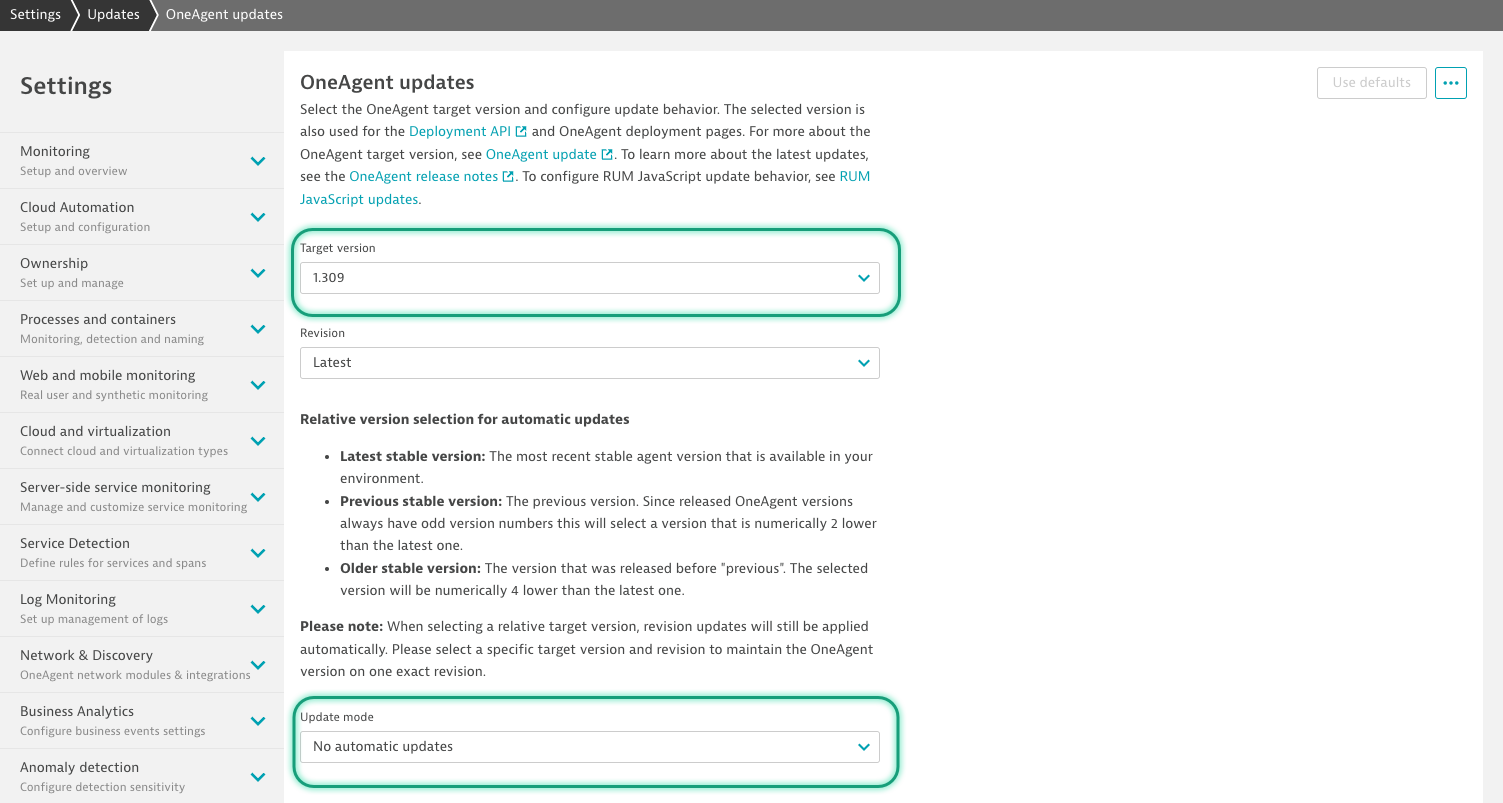Click the chevron icon on Update mode field
The width and height of the screenshot is (1503, 803).
(x=863, y=746)
